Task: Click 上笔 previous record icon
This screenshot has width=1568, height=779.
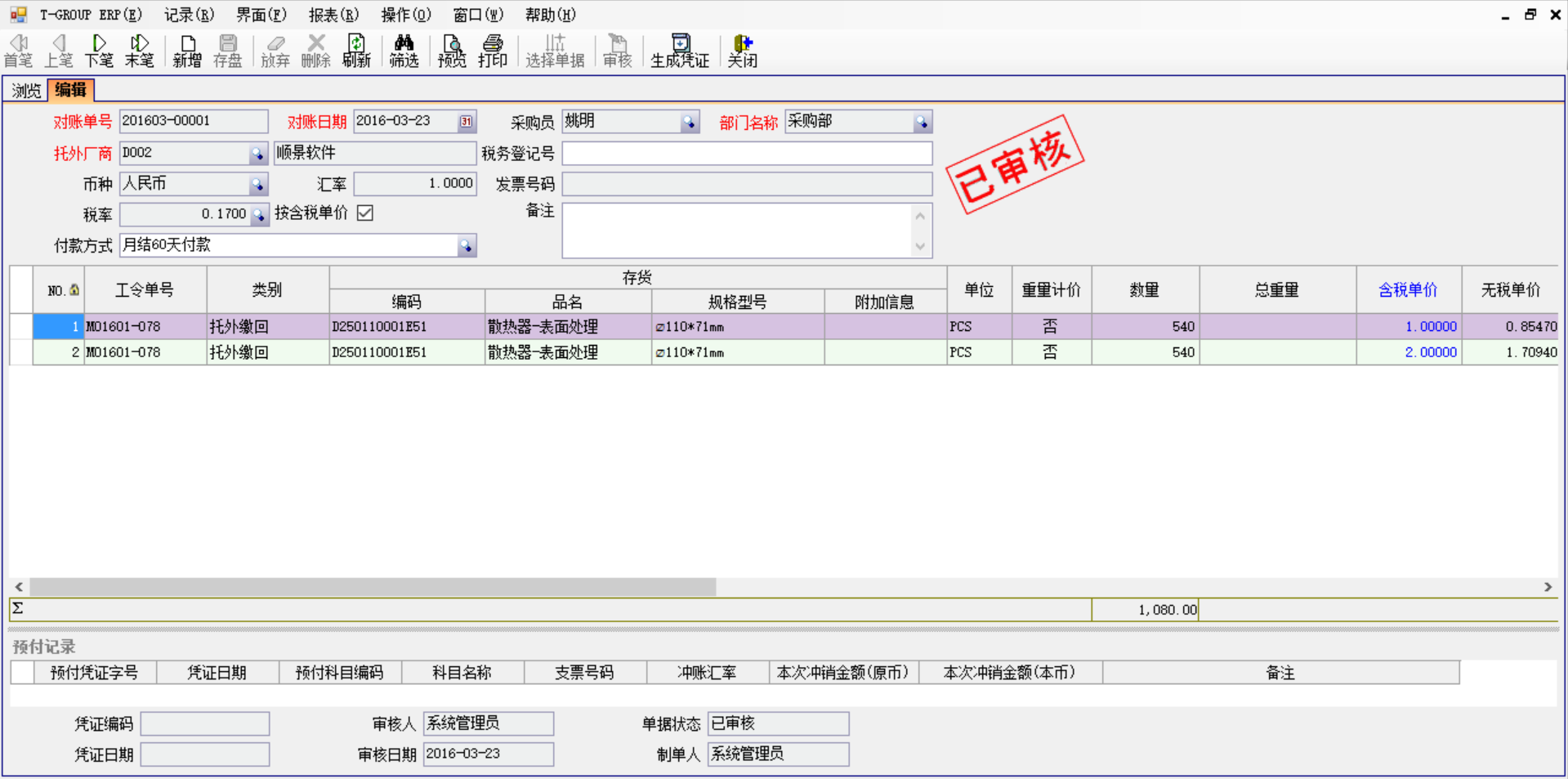Action: (59, 51)
